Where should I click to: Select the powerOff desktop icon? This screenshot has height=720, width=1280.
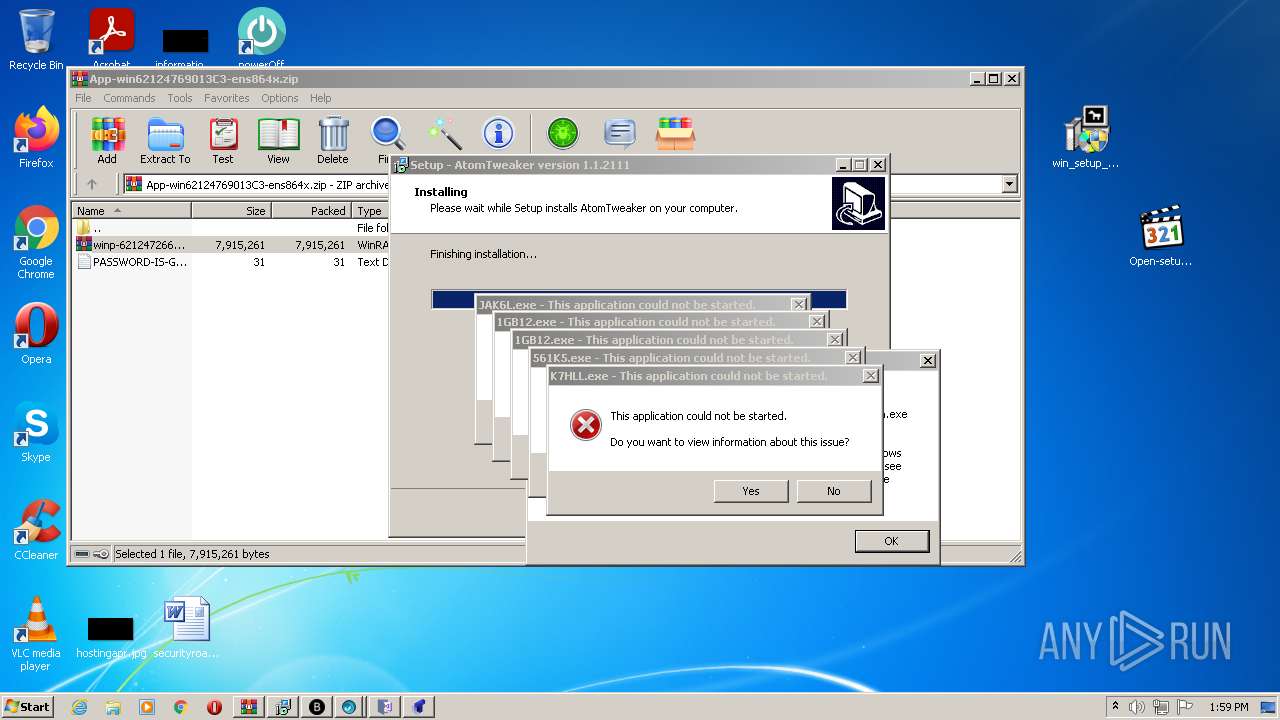pyautogui.click(x=261, y=40)
